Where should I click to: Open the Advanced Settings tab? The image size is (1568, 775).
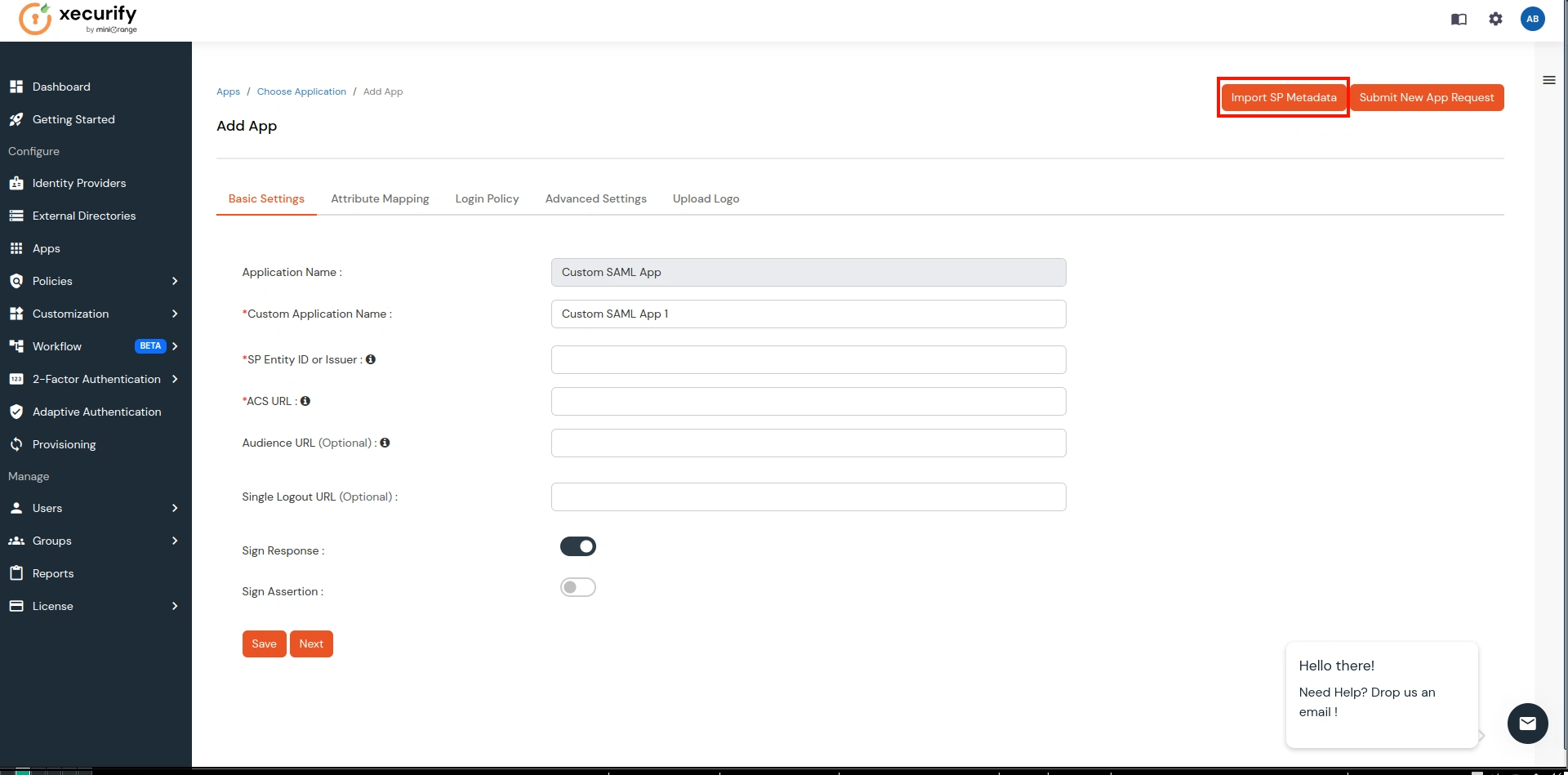[595, 198]
